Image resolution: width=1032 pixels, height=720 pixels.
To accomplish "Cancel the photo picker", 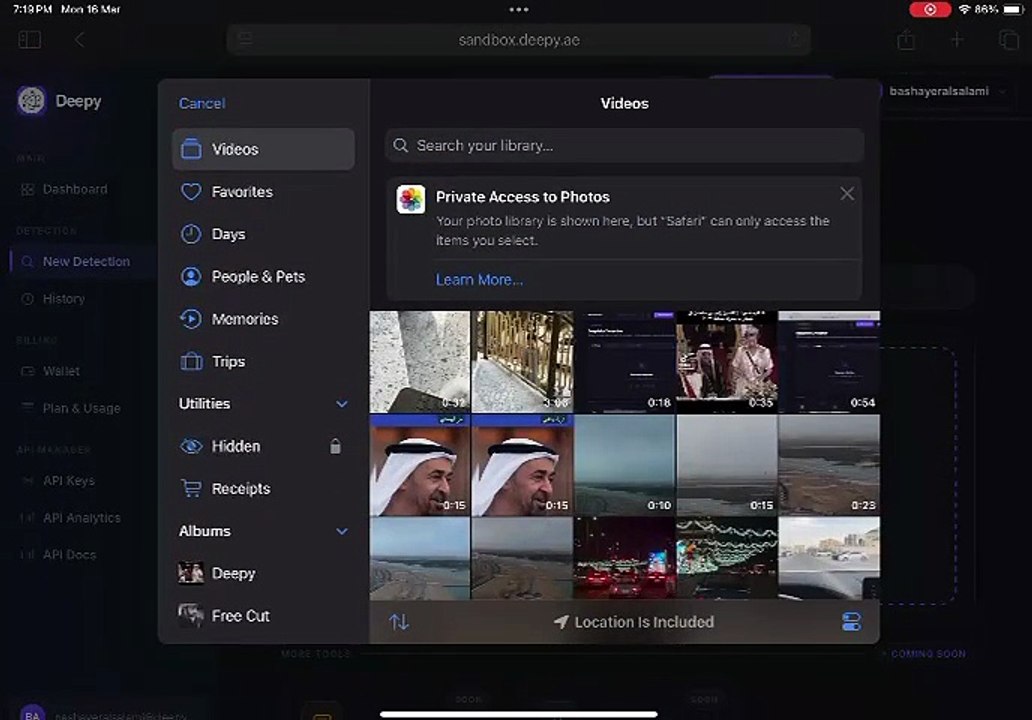I will (x=201, y=103).
